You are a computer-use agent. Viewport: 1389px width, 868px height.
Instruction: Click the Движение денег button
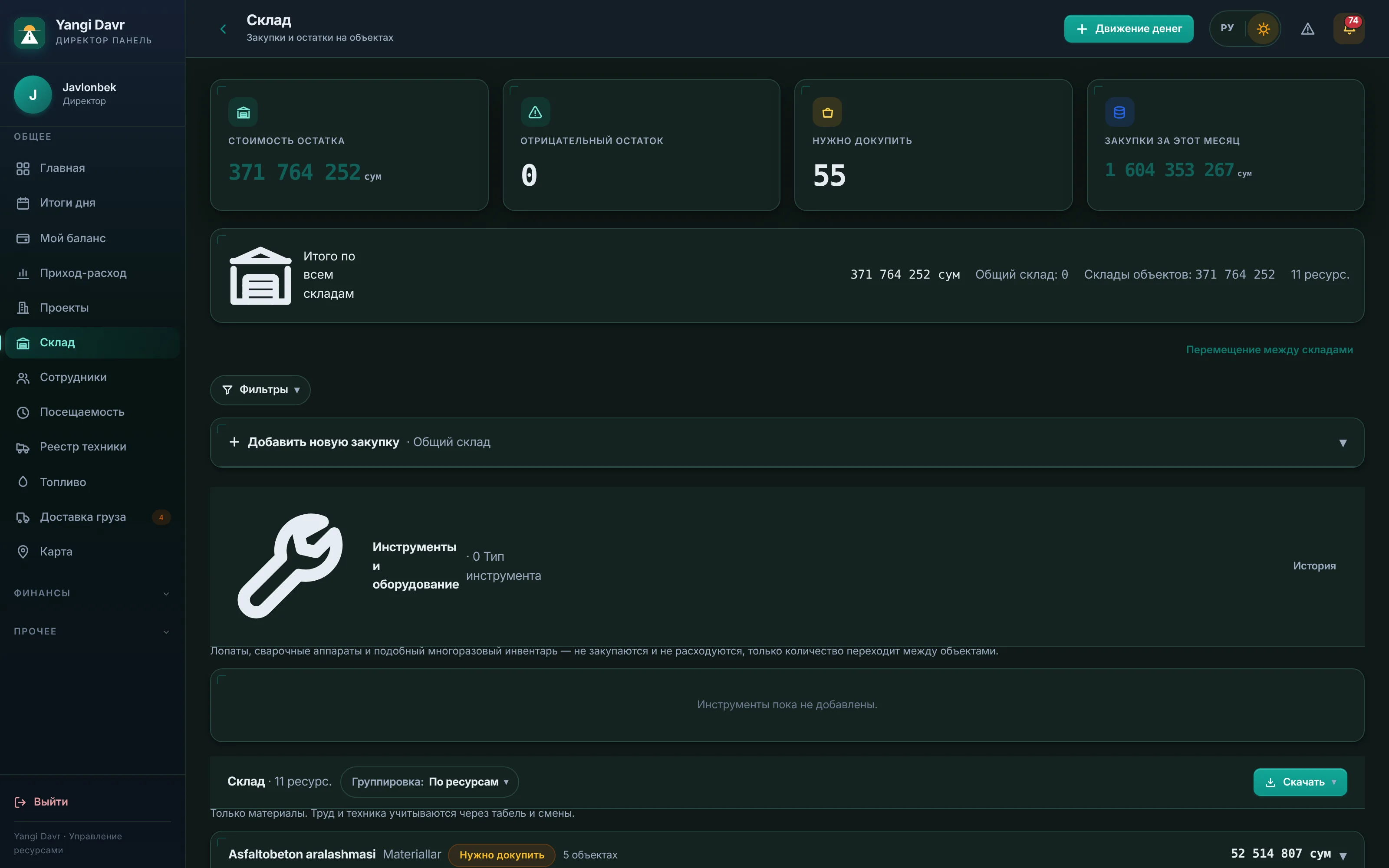click(1129, 29)
